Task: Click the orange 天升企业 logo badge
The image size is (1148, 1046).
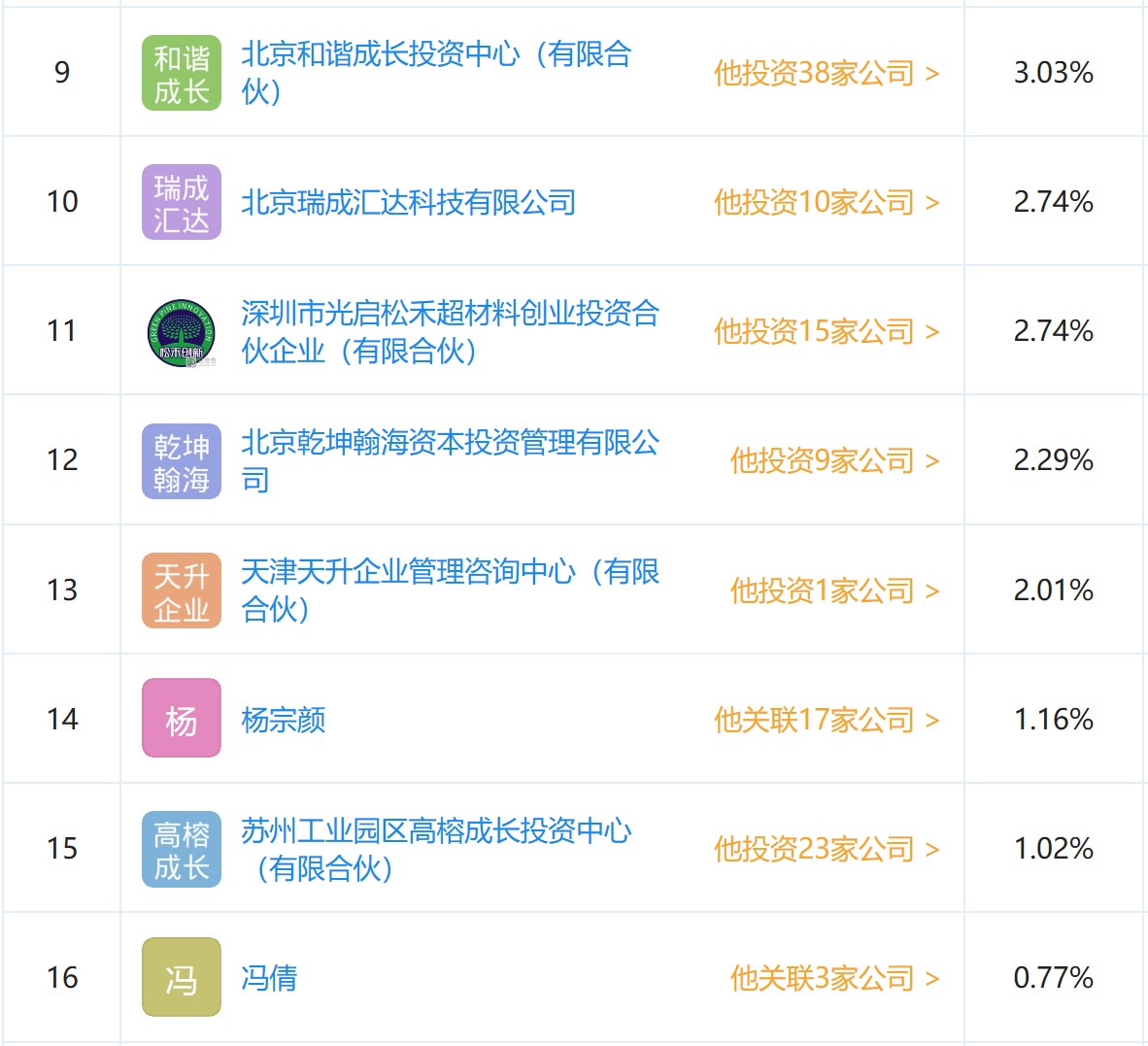Action: pos(182,590)
